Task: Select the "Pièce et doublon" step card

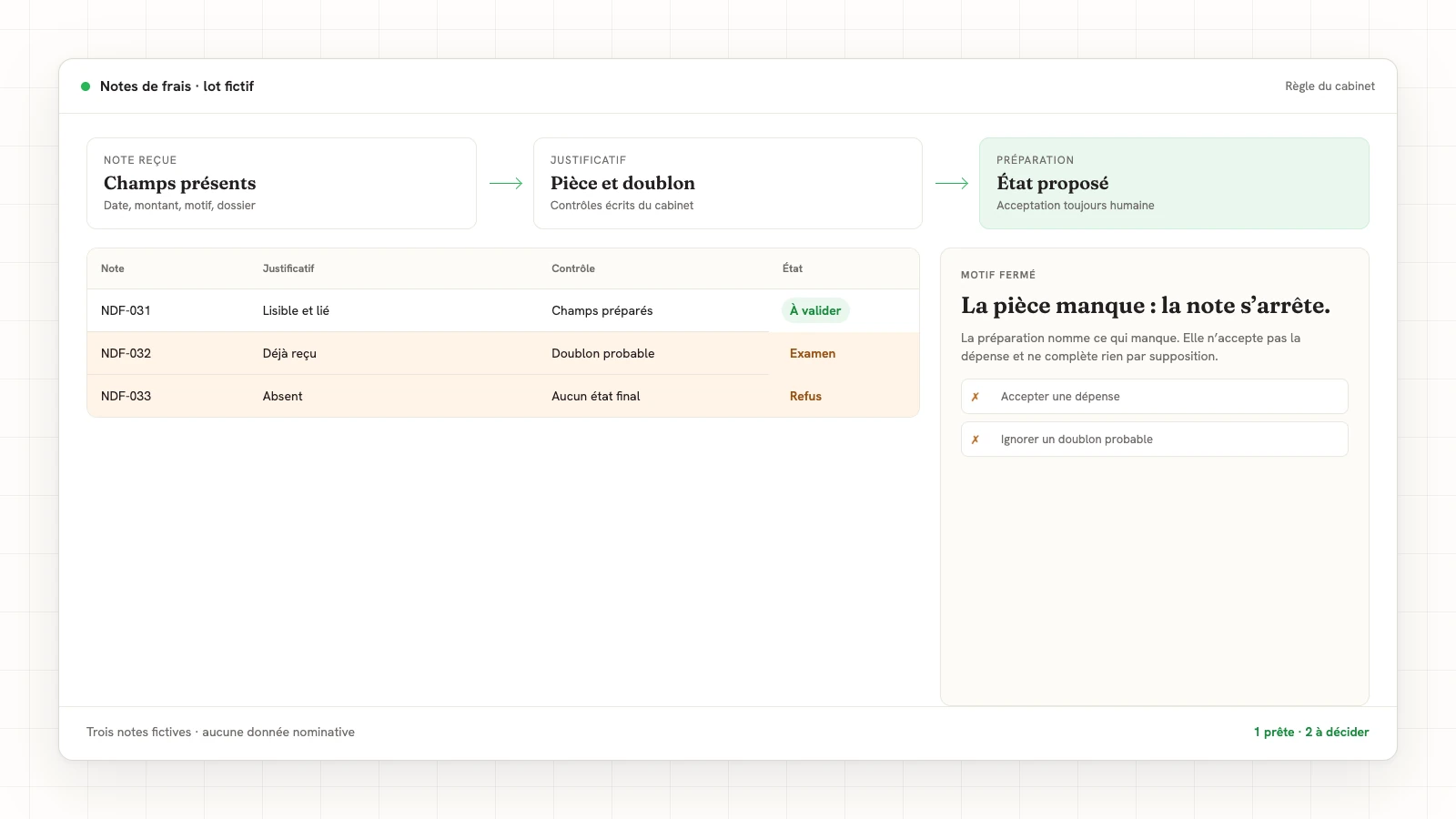Action: [x=727, y=183]
